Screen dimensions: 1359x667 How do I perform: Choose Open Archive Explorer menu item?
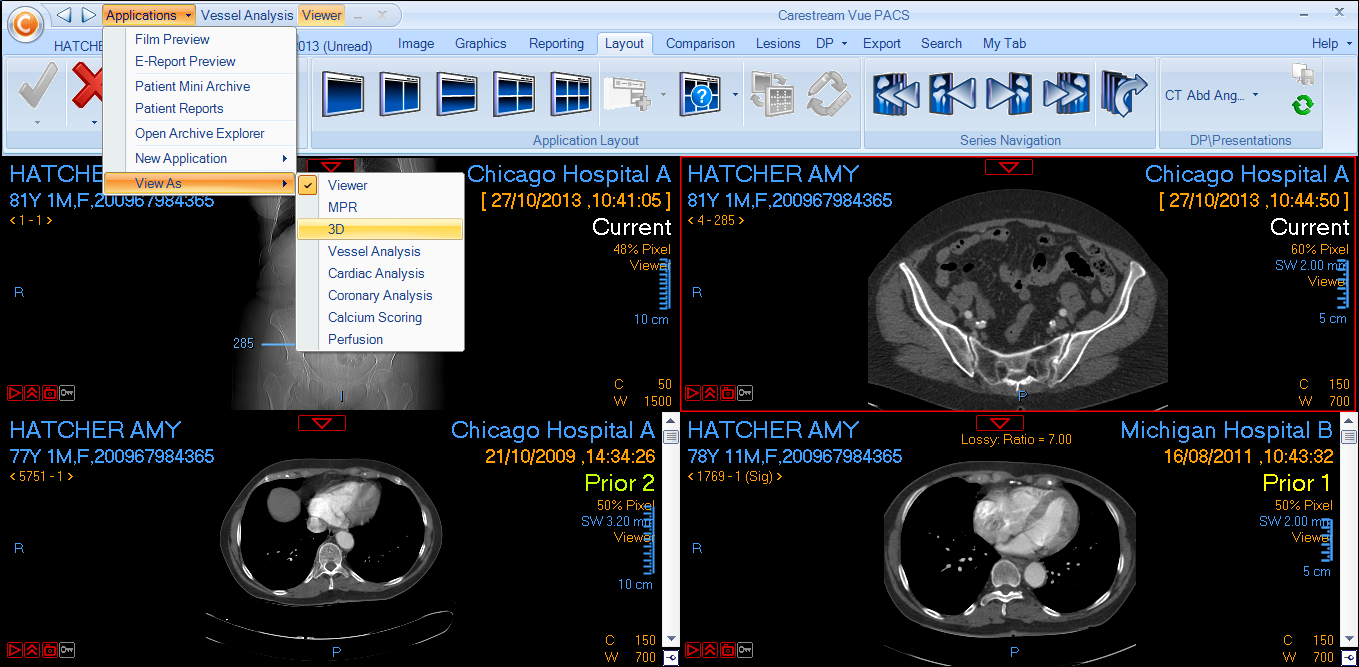click(200, 134)
